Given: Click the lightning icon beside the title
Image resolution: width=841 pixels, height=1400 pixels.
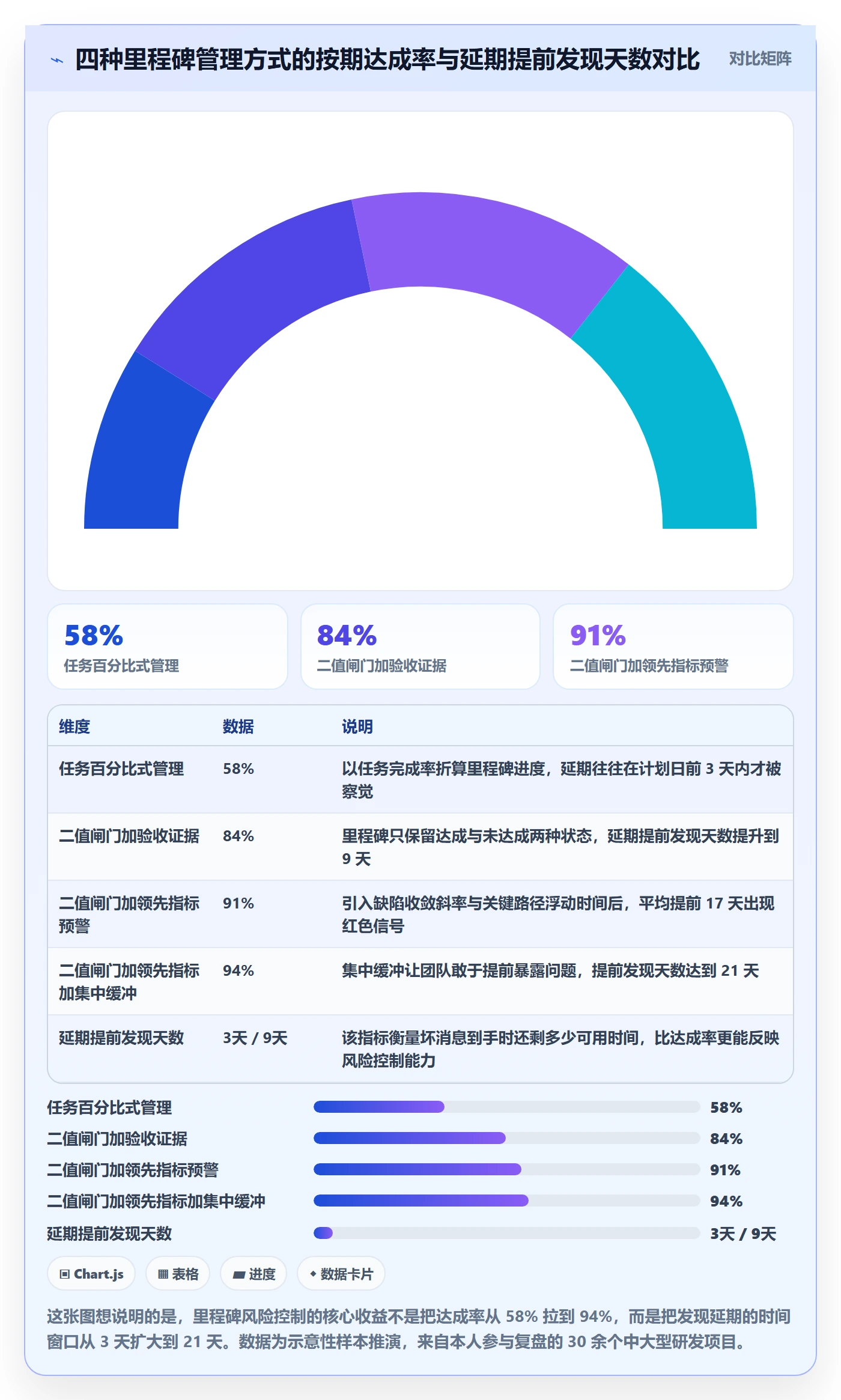Looking at the screenshot, I should coord(57,60).
